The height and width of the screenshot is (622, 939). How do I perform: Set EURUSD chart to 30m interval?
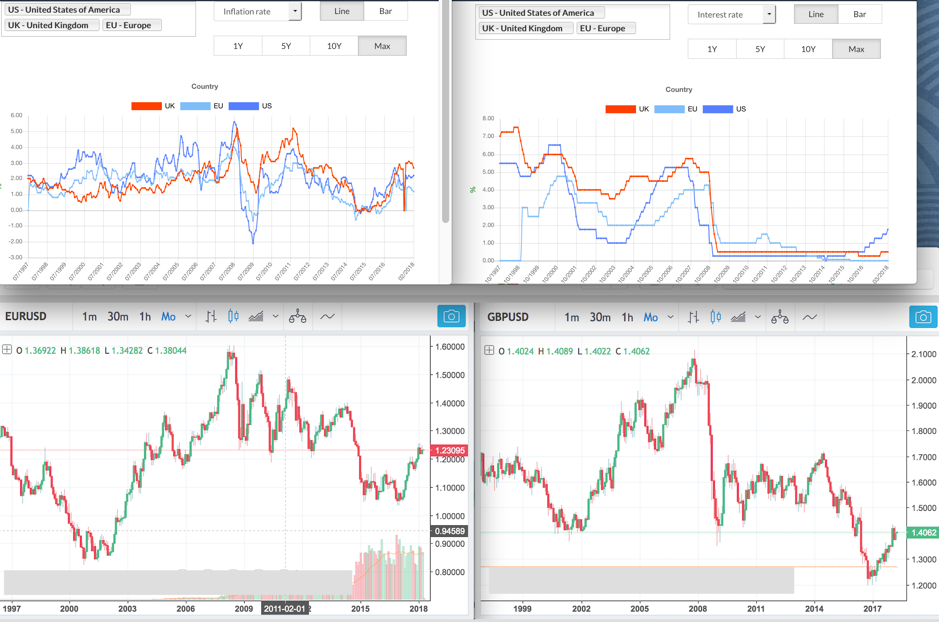tap(118, 317)
